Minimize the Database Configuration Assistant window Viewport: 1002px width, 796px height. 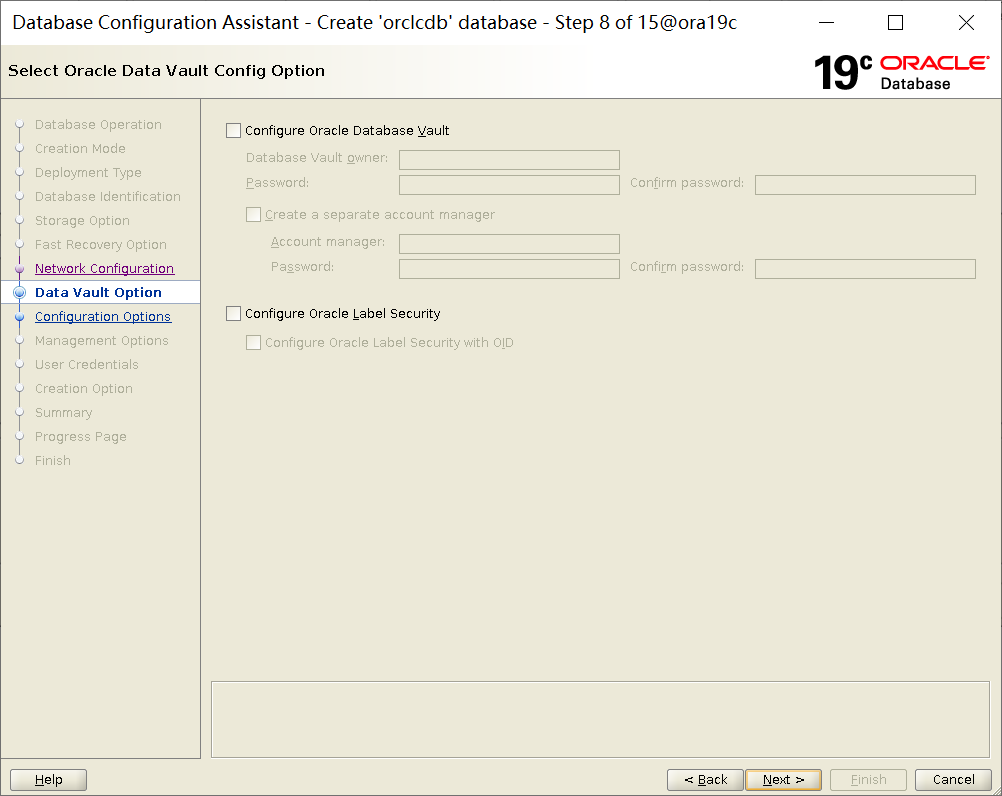827,23
